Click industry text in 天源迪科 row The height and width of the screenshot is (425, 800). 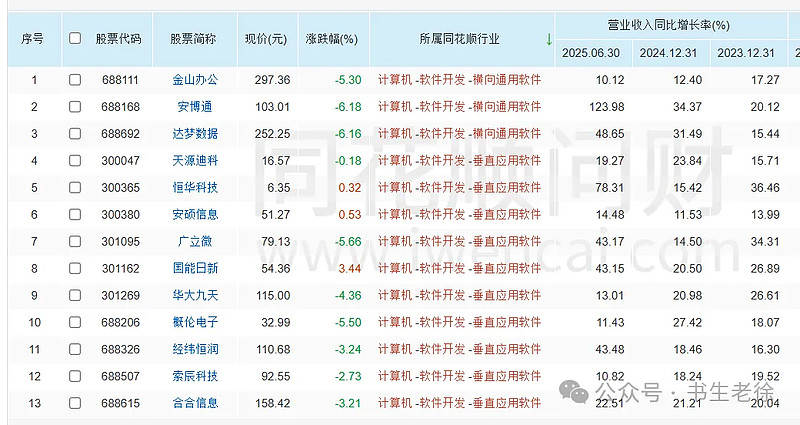tap(459, 161)
